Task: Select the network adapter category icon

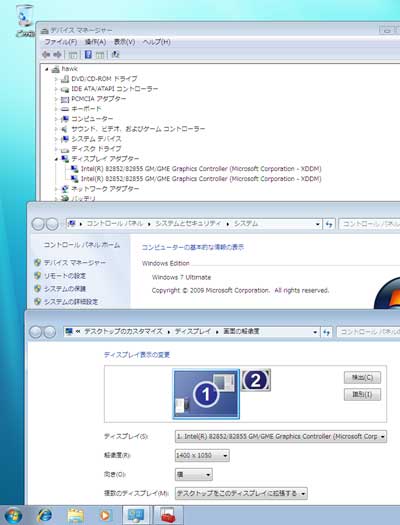Action: [65, 189]
